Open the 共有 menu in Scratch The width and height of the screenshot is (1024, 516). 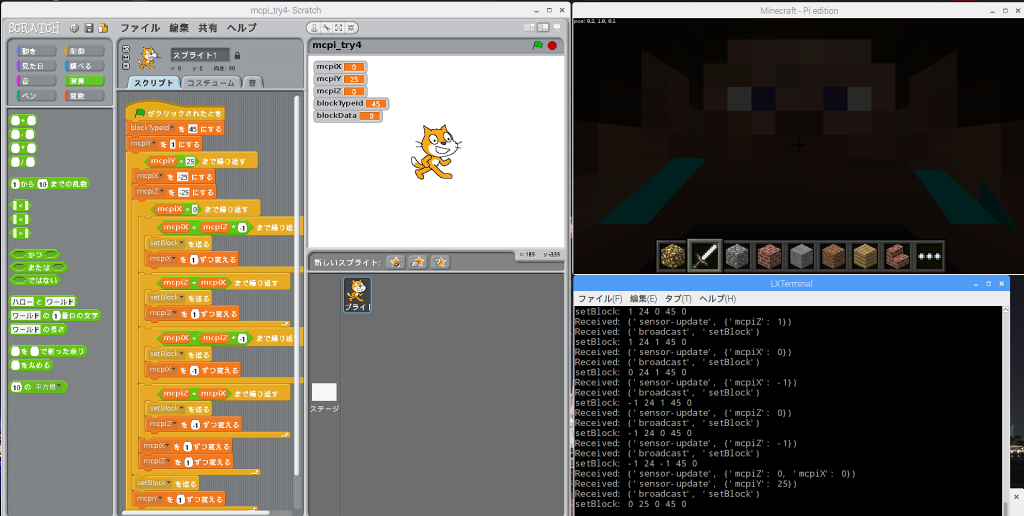(x=208, y=28)
